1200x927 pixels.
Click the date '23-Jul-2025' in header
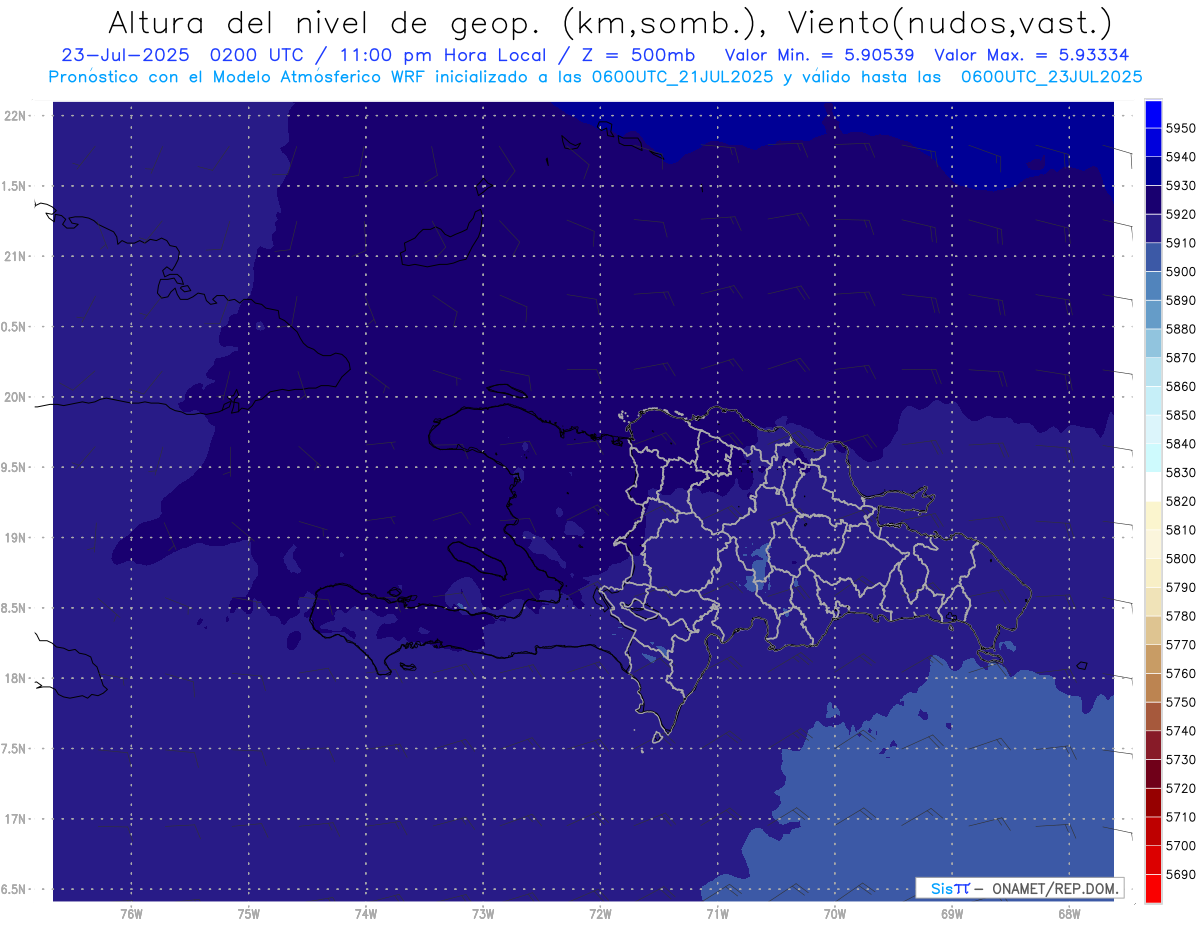[125, 55]
